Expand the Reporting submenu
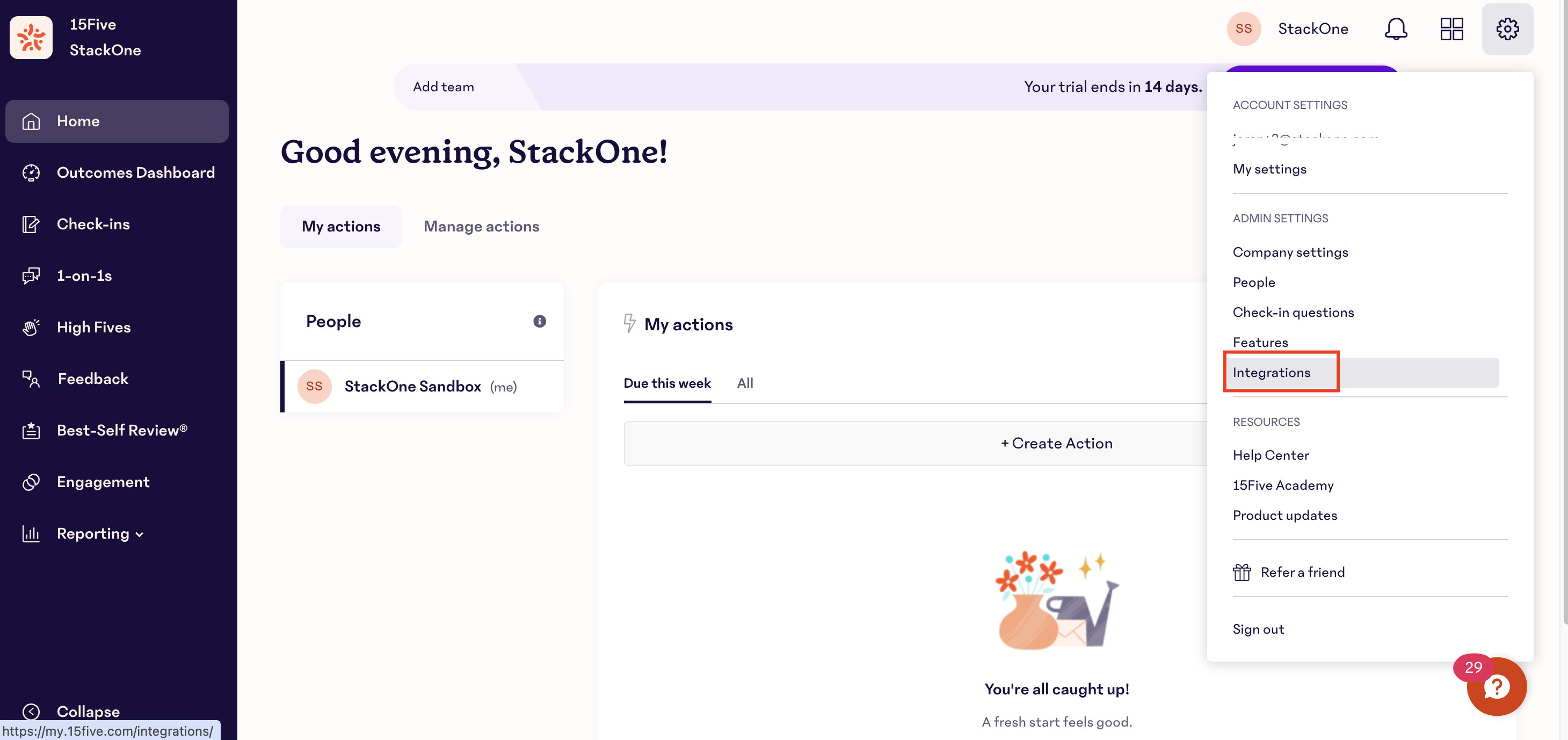The height and width of the screenshot is (740, 1568). tap(100, 534)
